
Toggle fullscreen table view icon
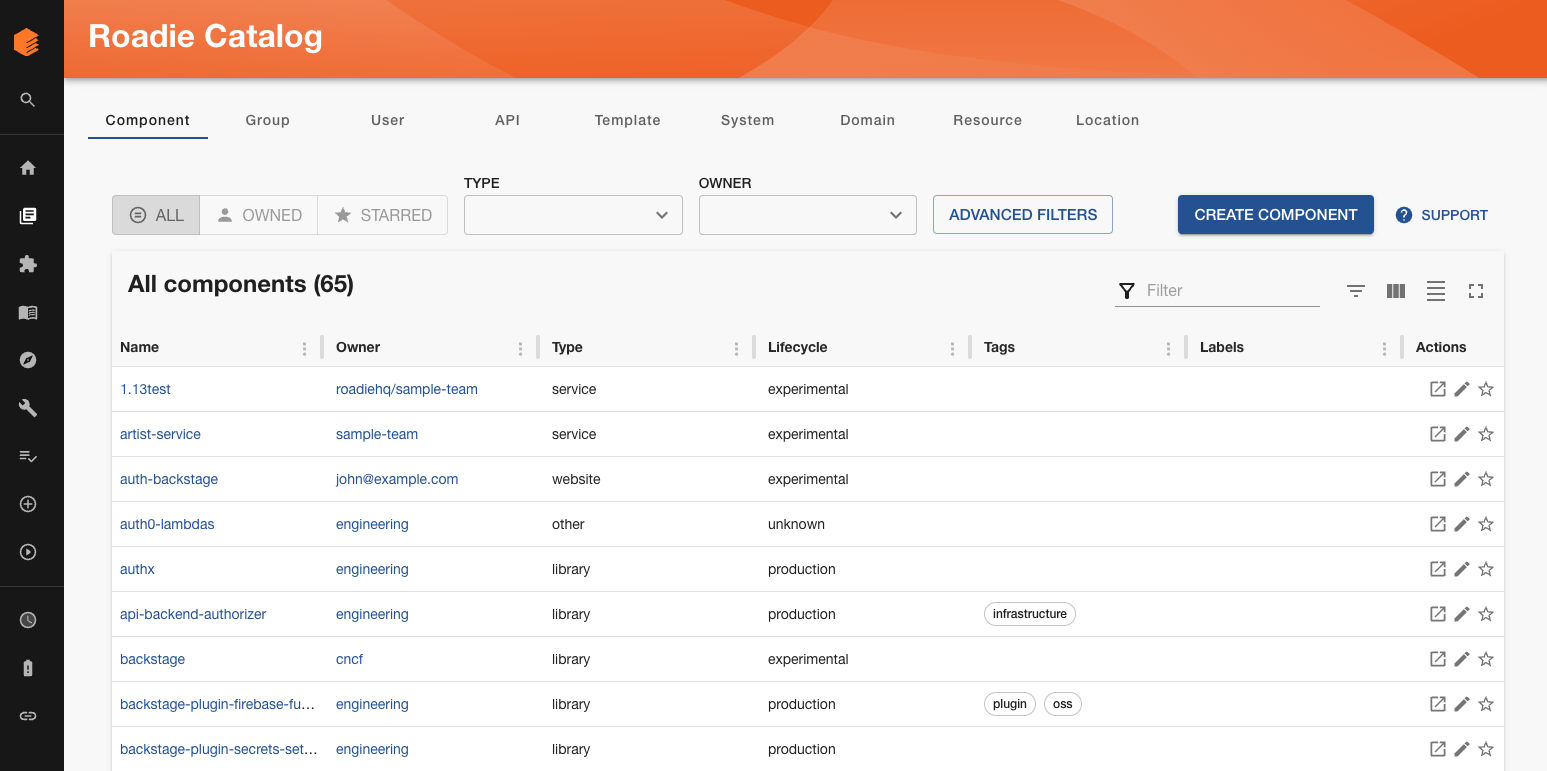pyautogui.click(x=1476, y=291)
